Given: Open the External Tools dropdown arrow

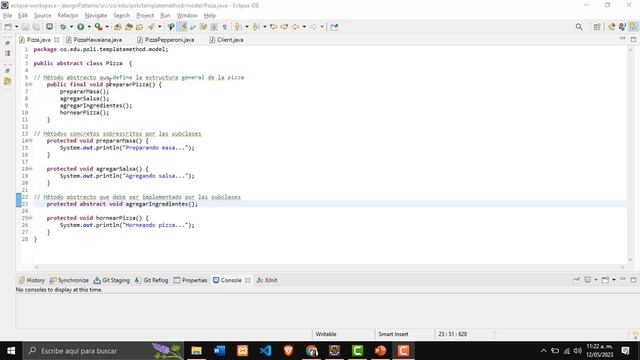Looking at the screenshot, I should click(107, 27).
